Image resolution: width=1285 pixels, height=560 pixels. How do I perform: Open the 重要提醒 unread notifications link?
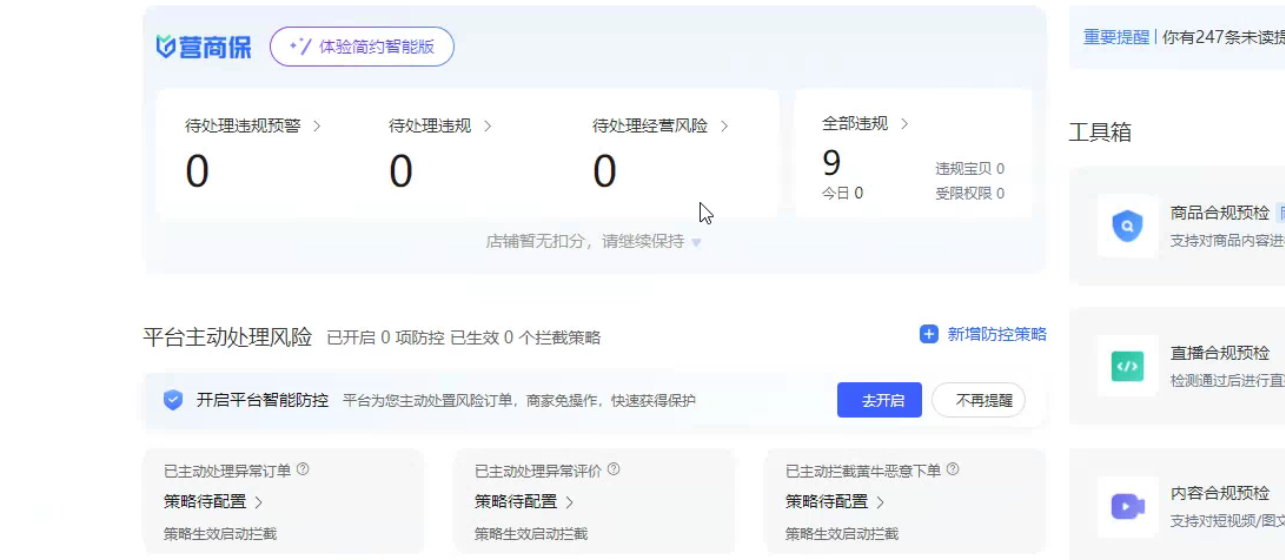(x=1116, y=37)
